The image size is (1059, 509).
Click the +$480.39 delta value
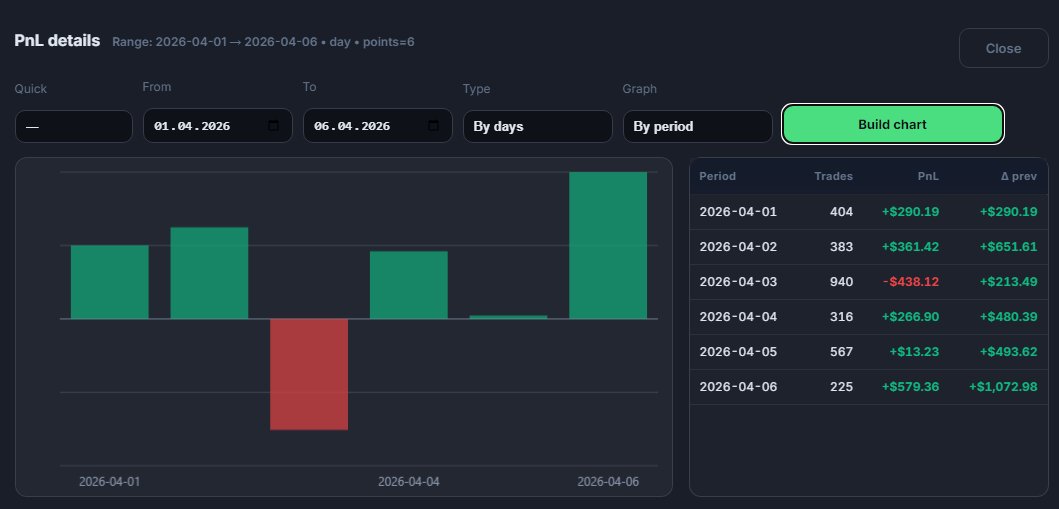click(1009, 317)
